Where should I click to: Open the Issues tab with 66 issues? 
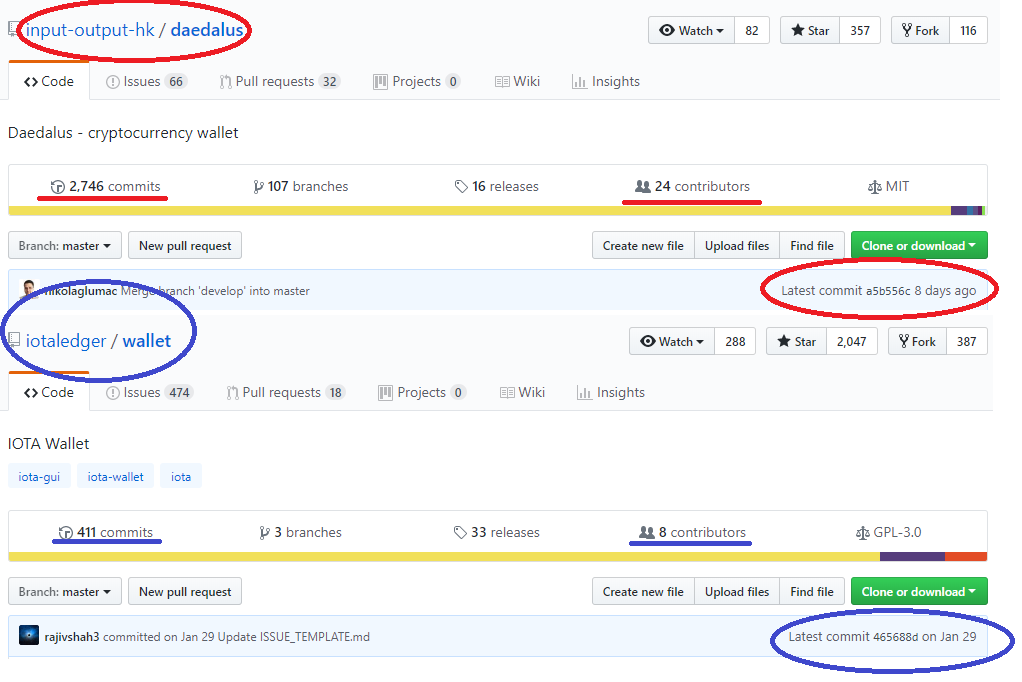146,82
